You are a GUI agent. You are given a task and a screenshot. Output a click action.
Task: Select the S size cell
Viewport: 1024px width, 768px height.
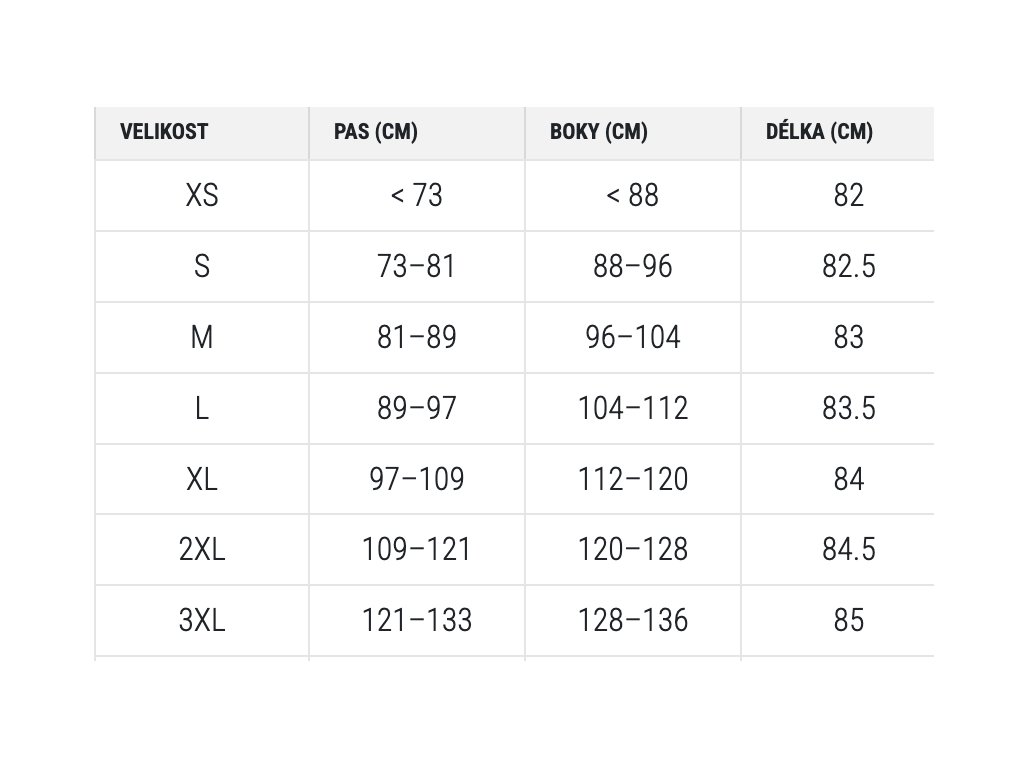pyautogui.click(x=202, y=266)
